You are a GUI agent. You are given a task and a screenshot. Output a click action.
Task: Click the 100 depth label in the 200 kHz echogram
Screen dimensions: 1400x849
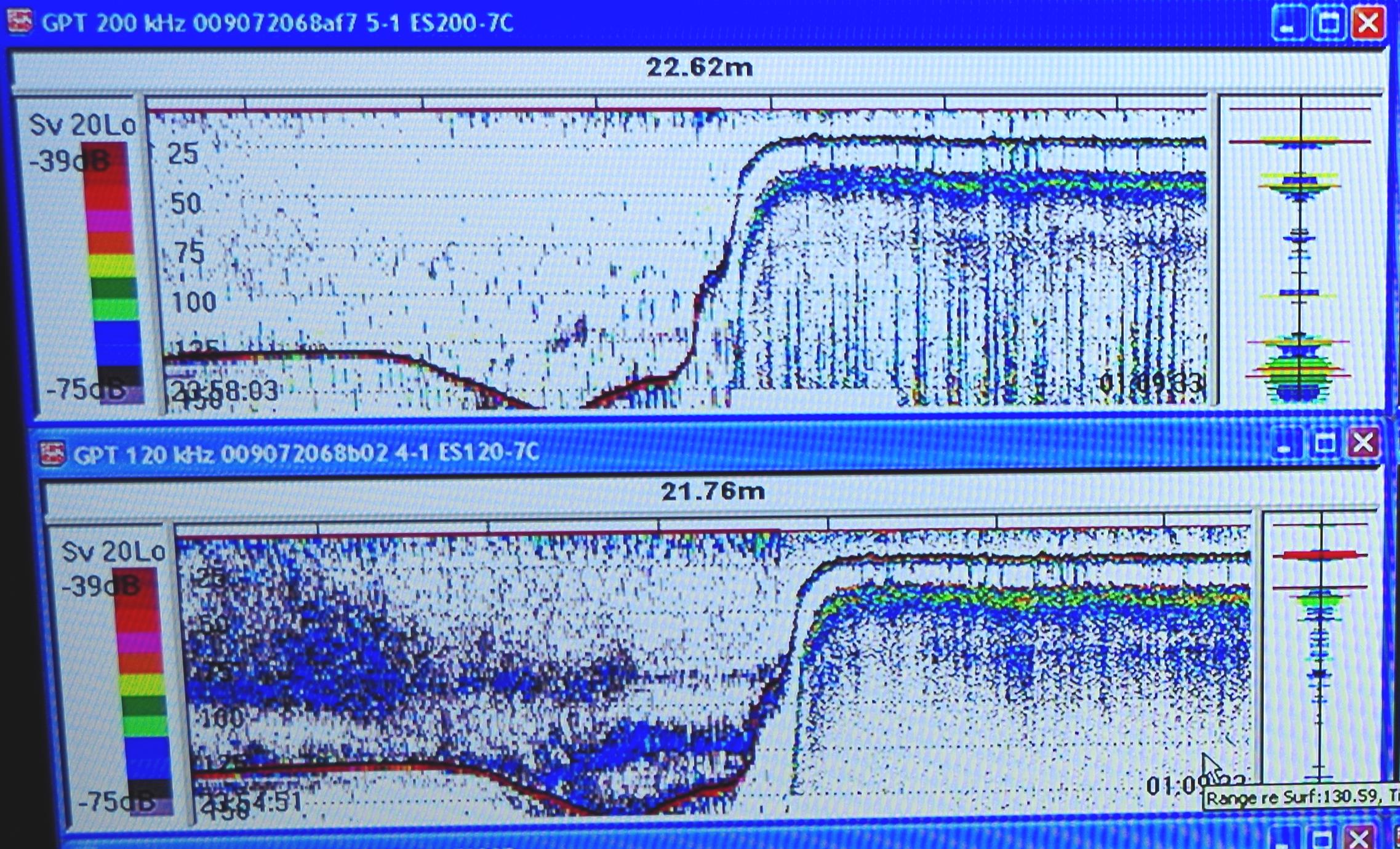tap(194, 302)
